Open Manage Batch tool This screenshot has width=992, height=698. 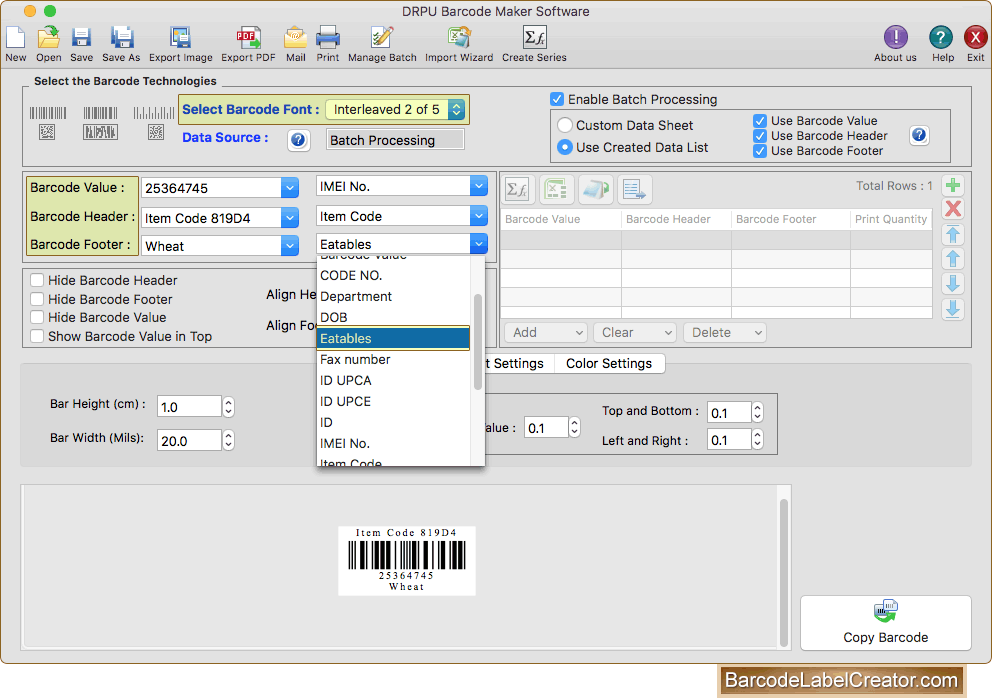pos(382,37)
